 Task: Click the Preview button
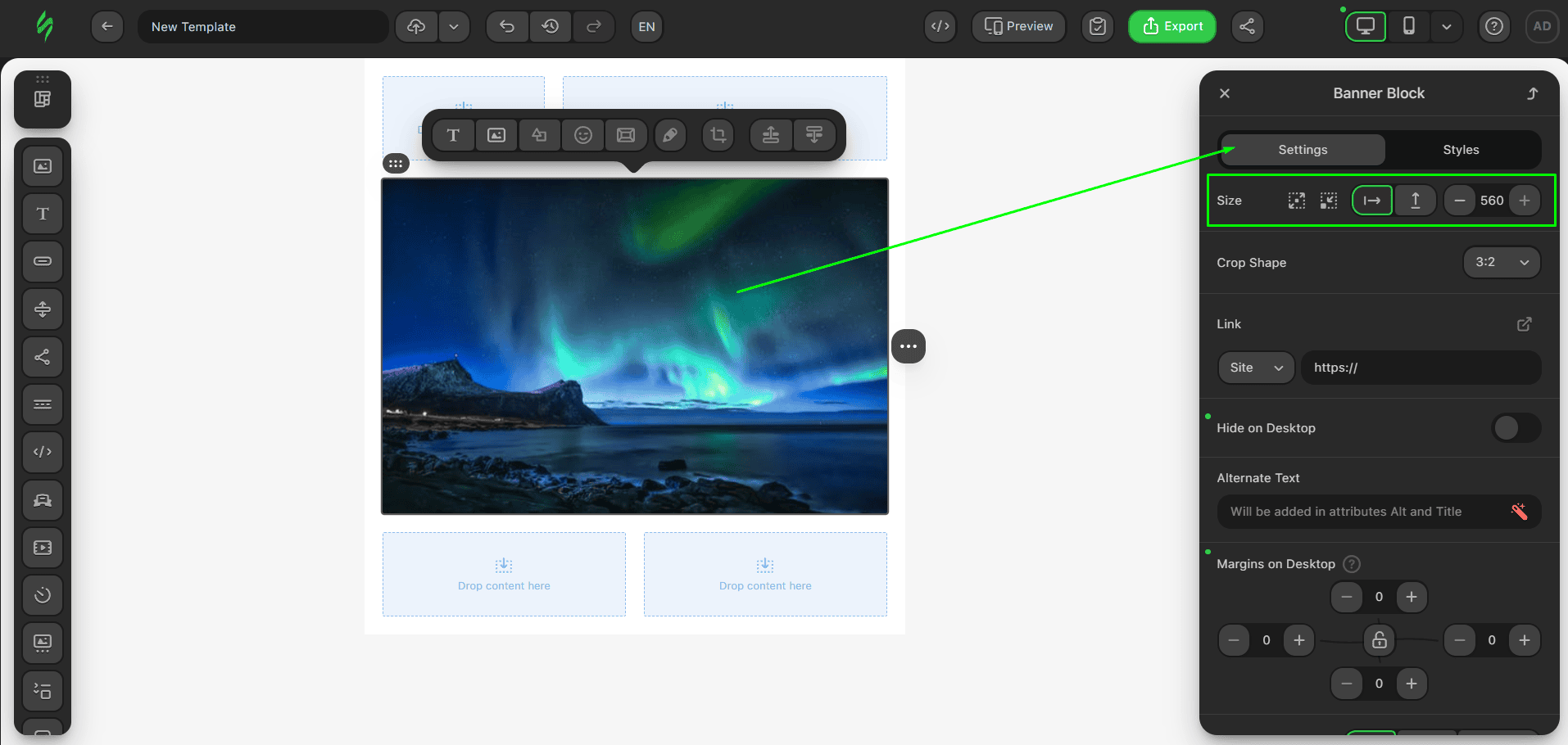tap(1018, 26)
